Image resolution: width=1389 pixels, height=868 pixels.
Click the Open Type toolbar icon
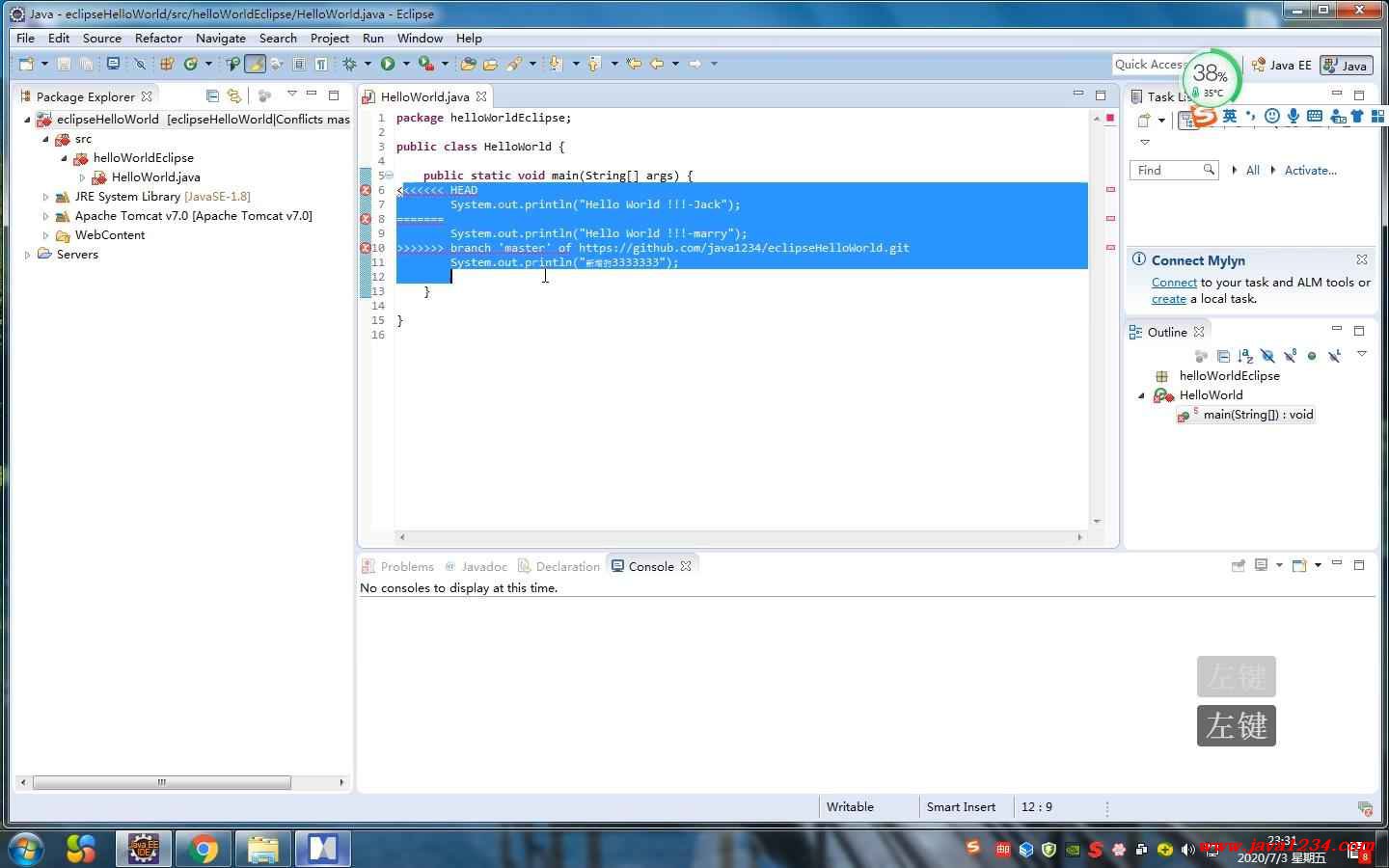[x=232, y=64]
